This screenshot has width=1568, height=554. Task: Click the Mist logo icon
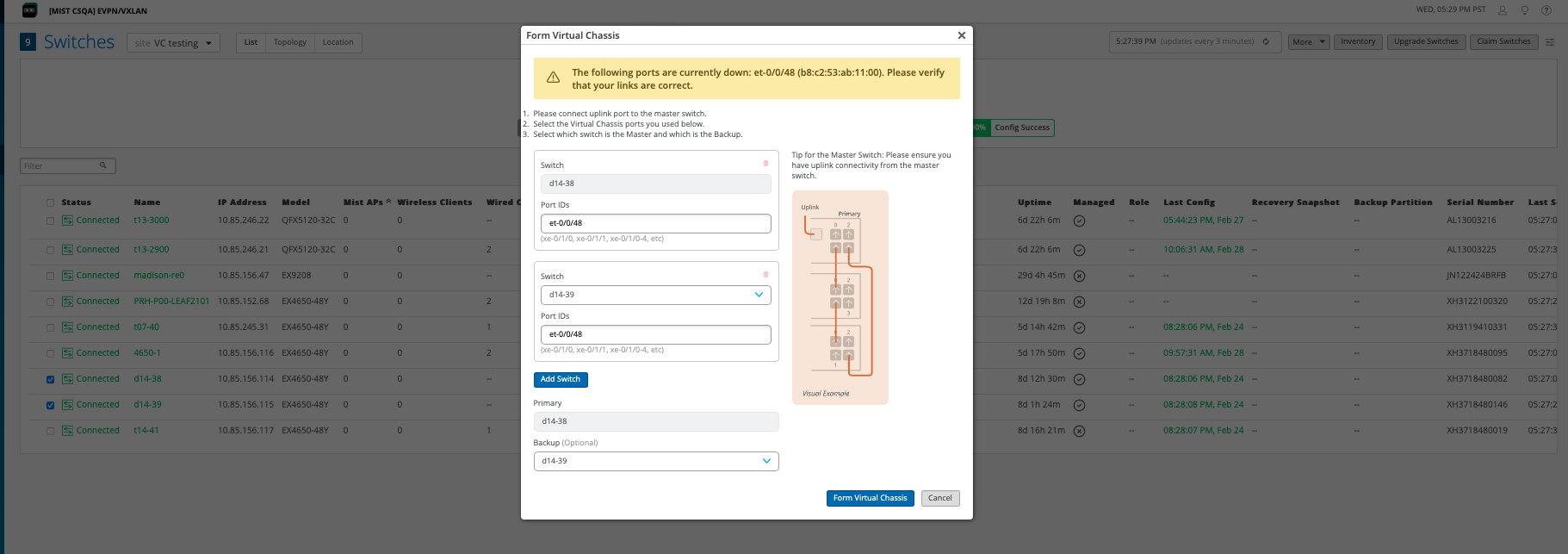tap(29, 10)
